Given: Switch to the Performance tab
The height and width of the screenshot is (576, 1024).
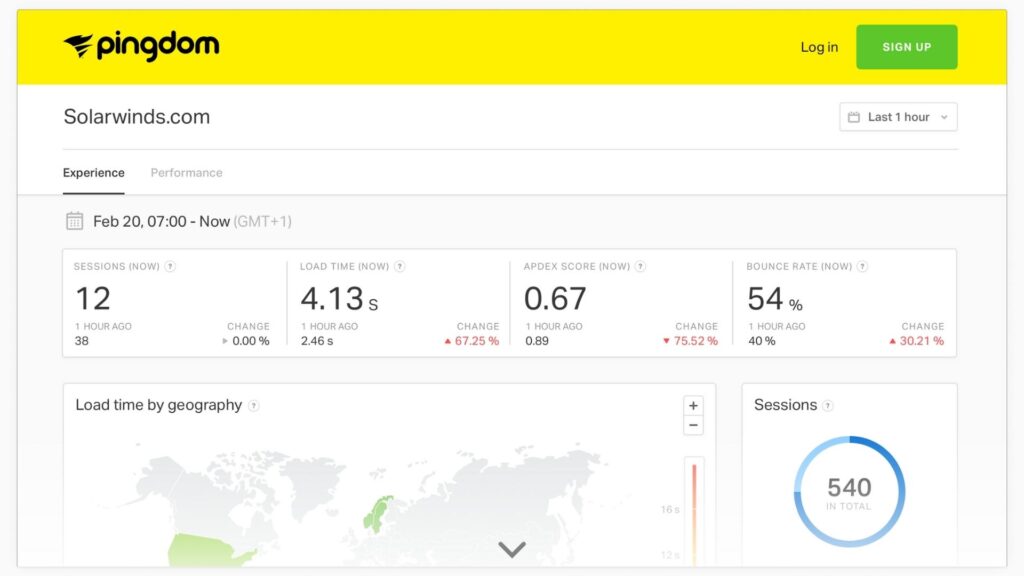Looking at the screenshot, I should point(186,173).
